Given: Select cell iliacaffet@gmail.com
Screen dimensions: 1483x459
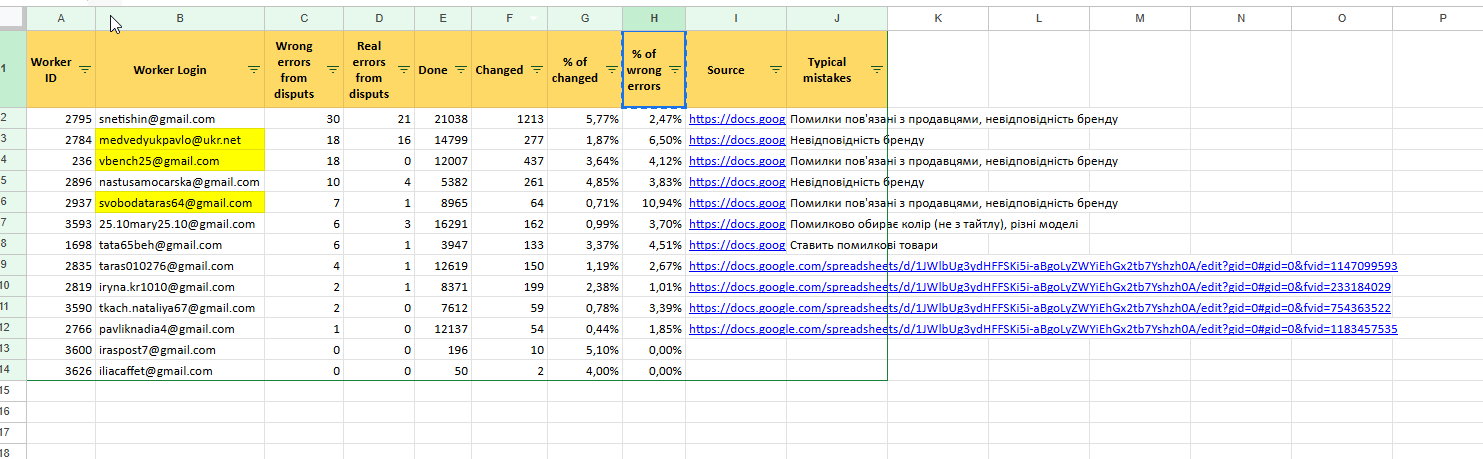Looking at the screenshot, I should point(180,371).
